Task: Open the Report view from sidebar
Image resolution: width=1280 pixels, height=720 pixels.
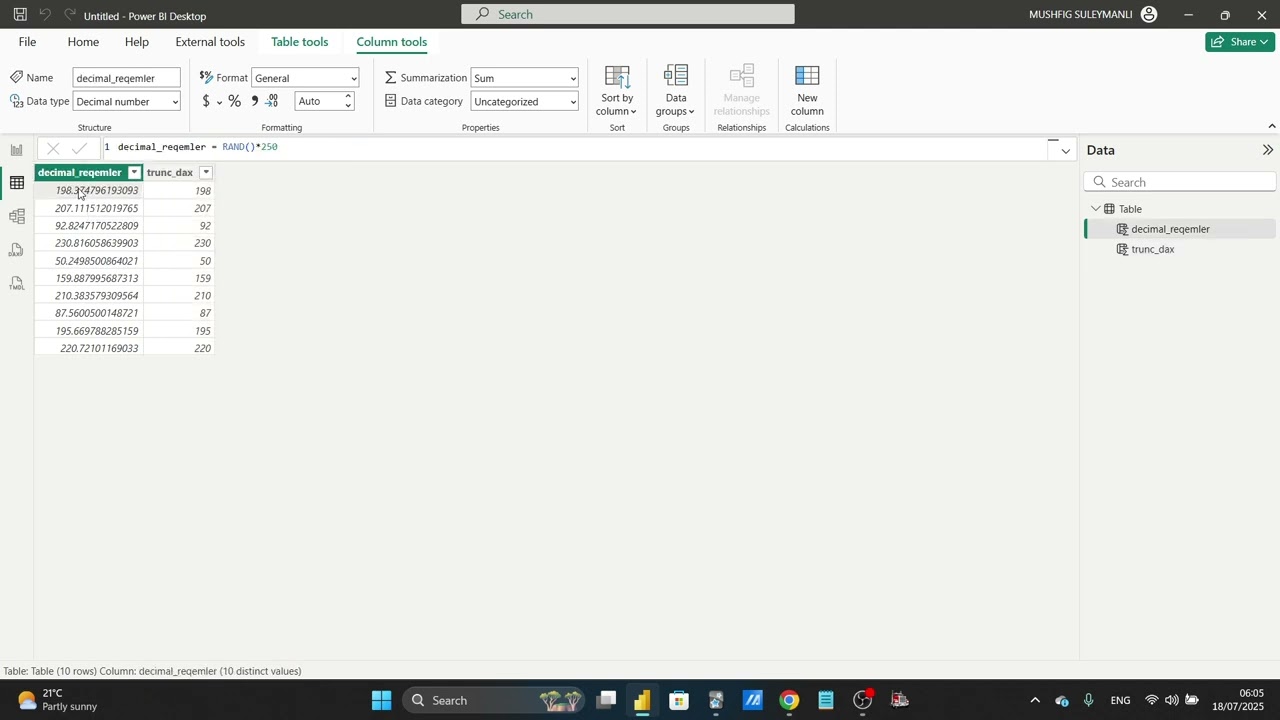Action: [x=17, y=150]
